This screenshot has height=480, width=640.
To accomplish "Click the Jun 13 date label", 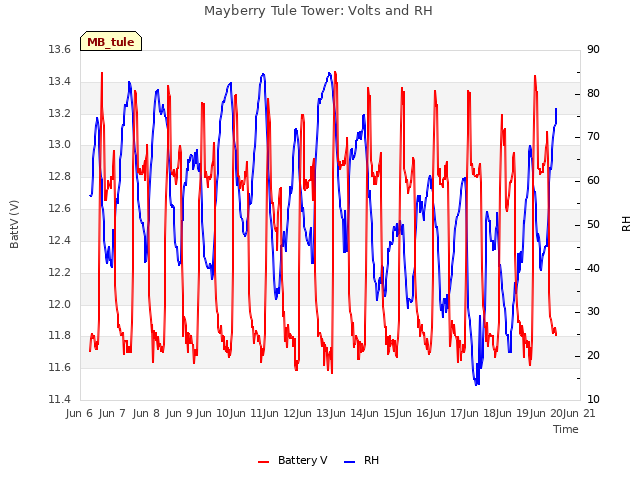I will tap(312, 413).
